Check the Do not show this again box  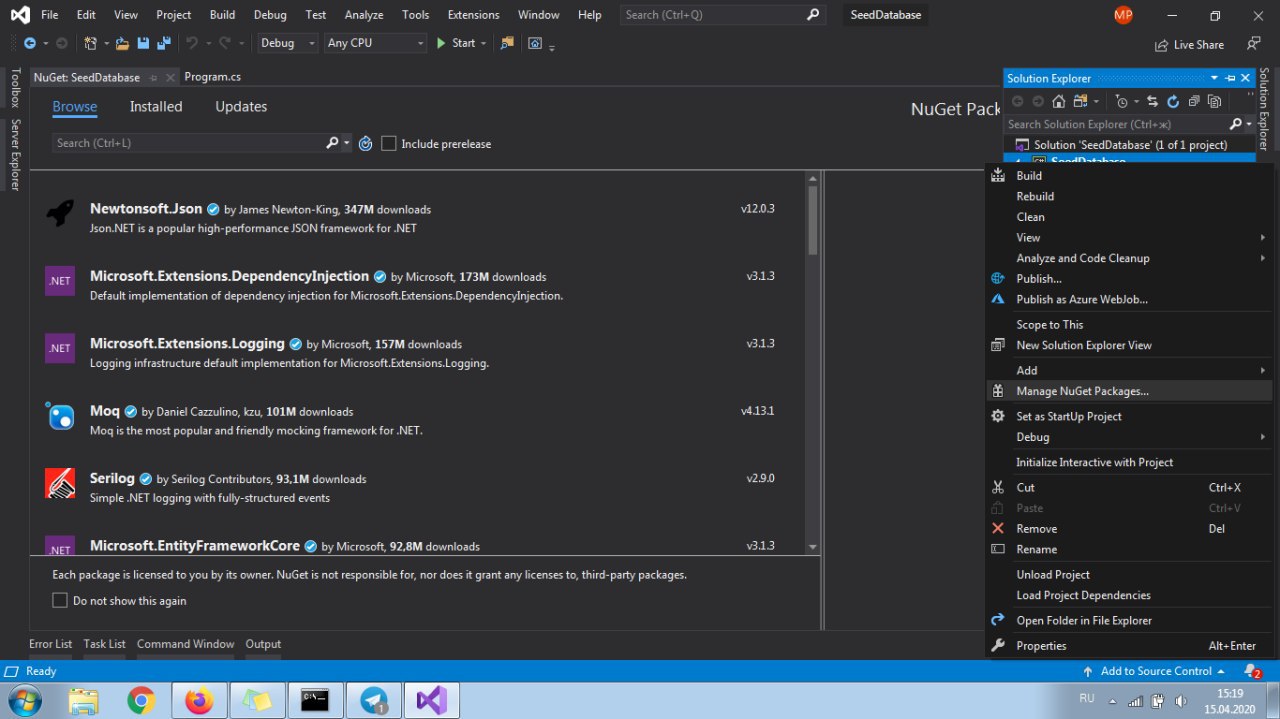coord(60,600)
